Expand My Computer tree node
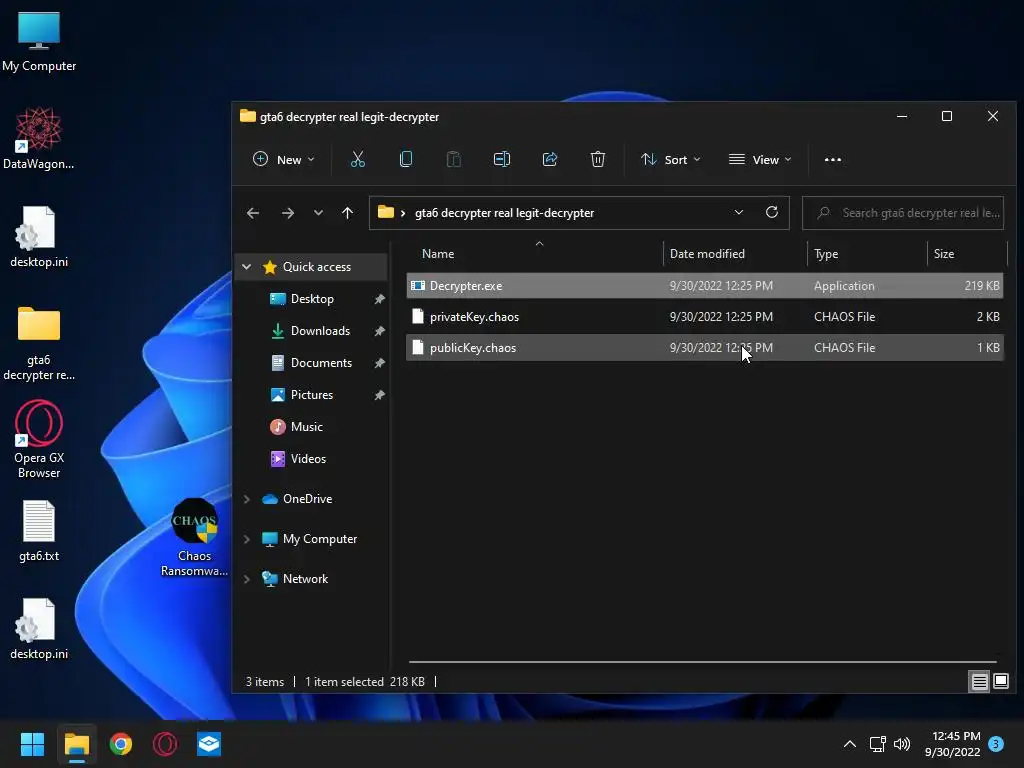The image size is (1024, 768). (x=247, y=539)
